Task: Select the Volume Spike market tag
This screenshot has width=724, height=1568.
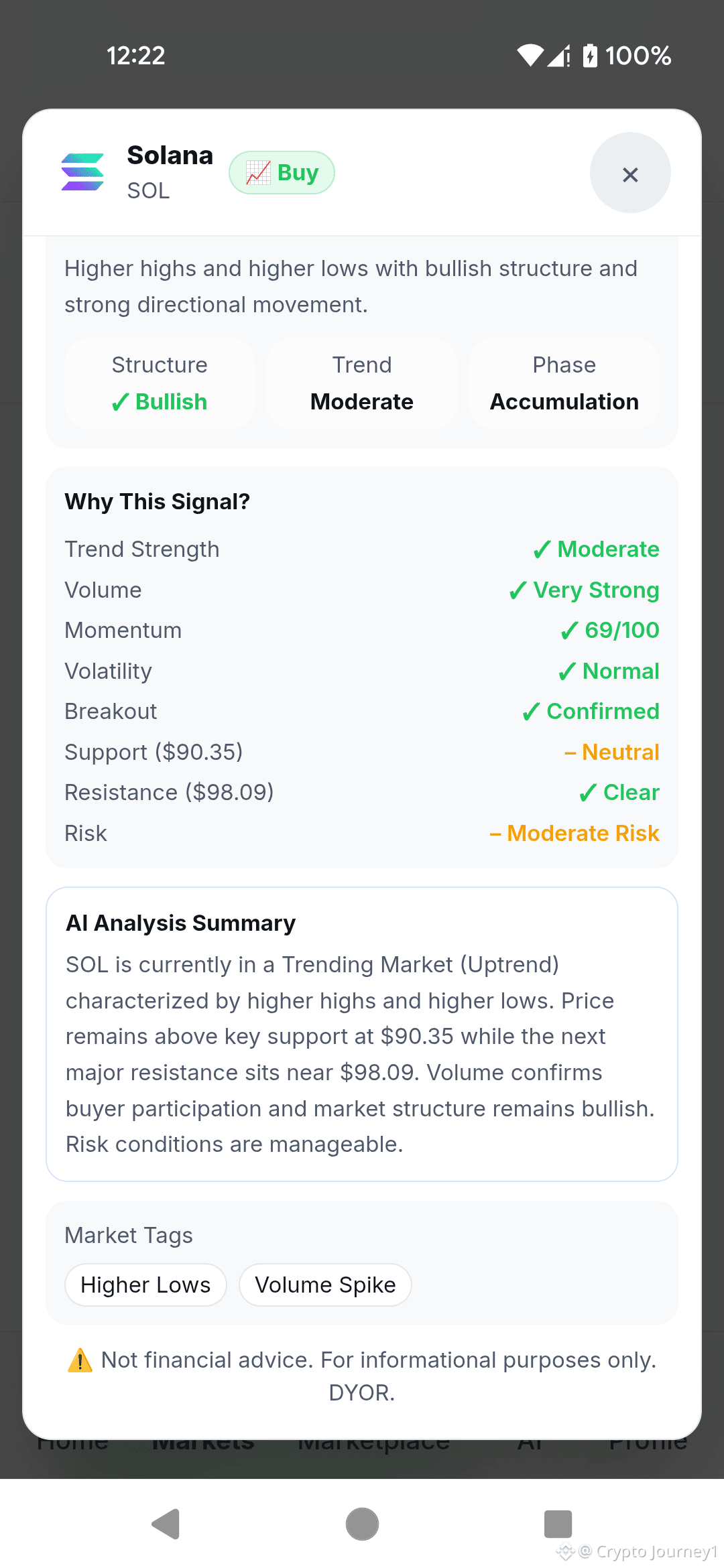Action: 325,1285
